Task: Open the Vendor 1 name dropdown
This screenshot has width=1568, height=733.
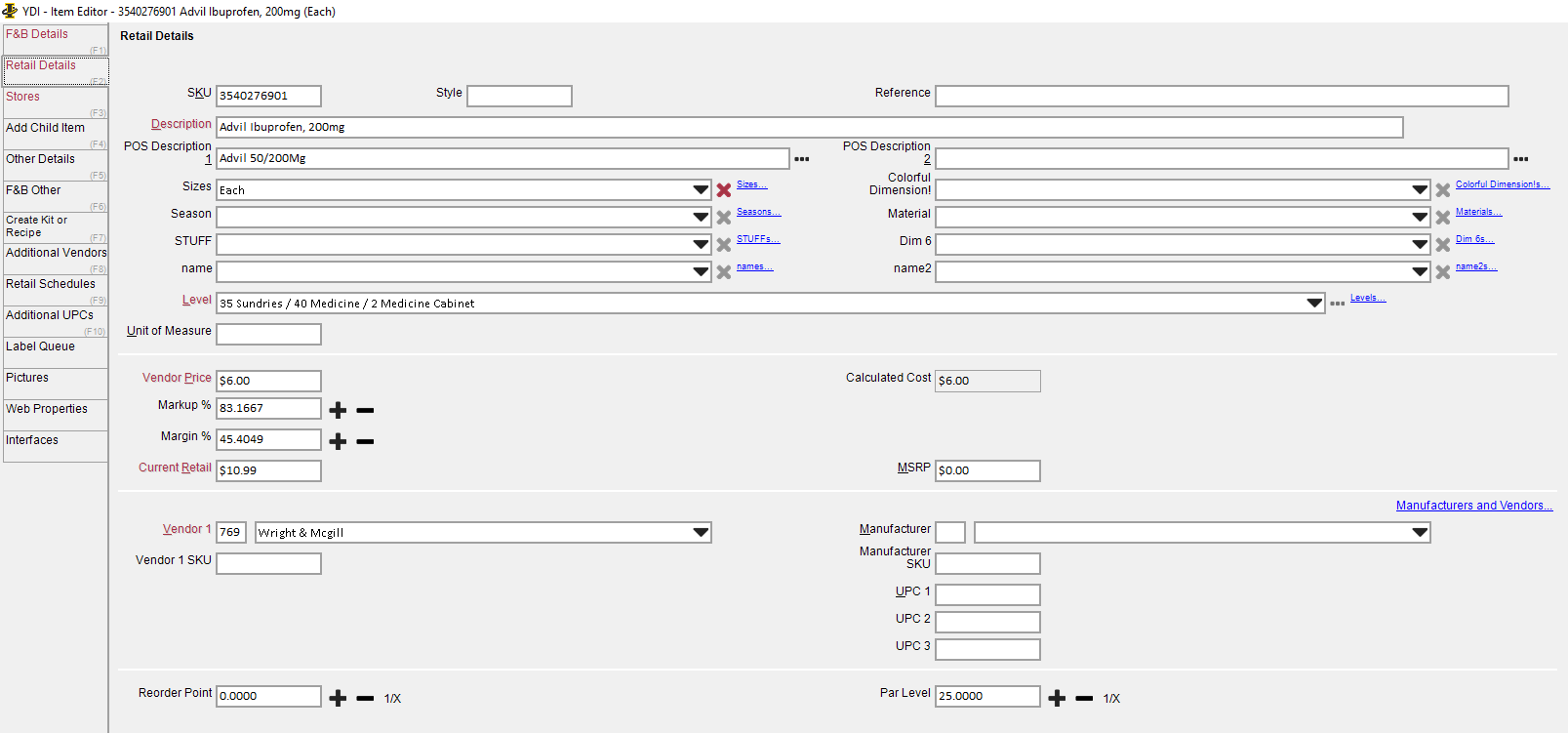Action: tap(701, 533)
